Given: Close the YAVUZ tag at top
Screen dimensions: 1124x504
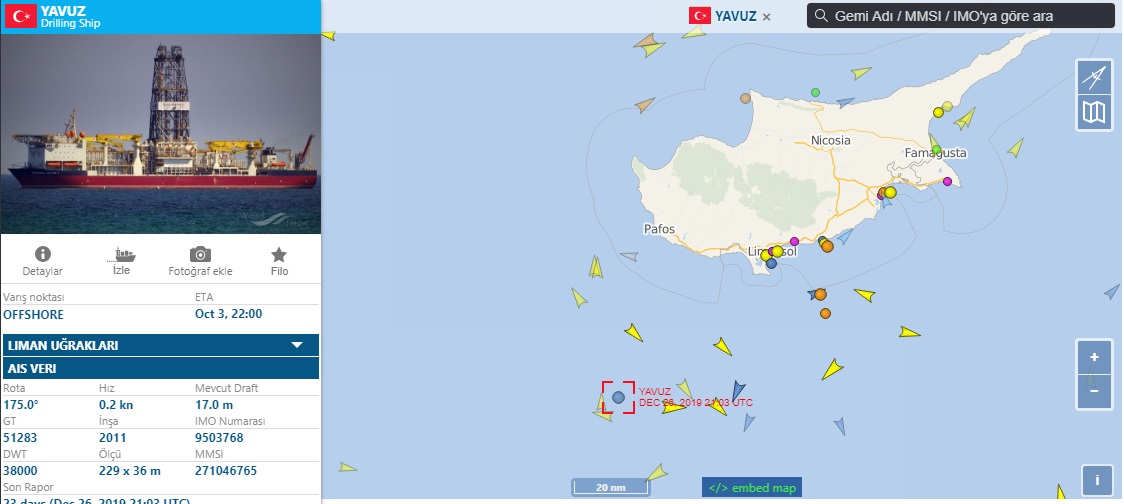Looking at the screenshot, I should coord(766,16).
